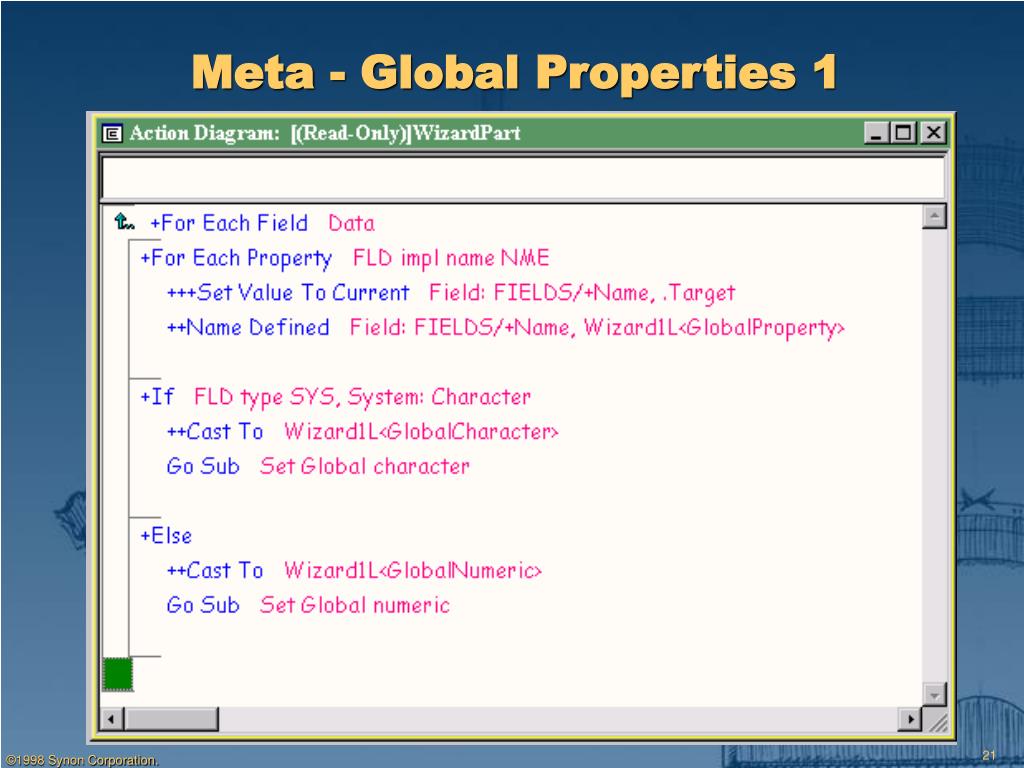This screenshot has height=768, width=1024.
Task: Click 'Wizard1L<GlobalCharacter>' text
Action: point(421,432)
